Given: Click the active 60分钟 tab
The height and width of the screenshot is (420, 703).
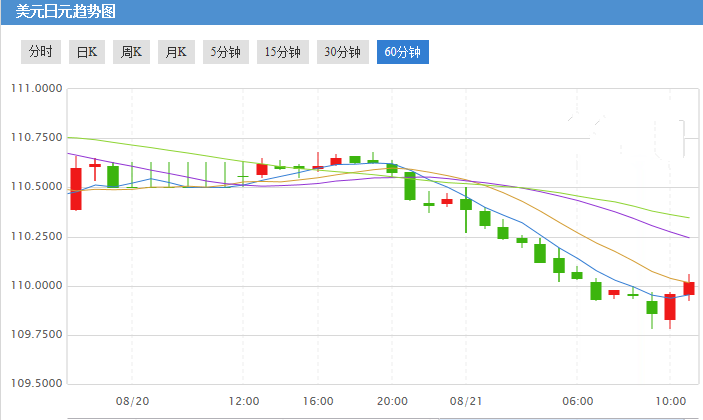Looking at the screenshot, I should [402, 52].
